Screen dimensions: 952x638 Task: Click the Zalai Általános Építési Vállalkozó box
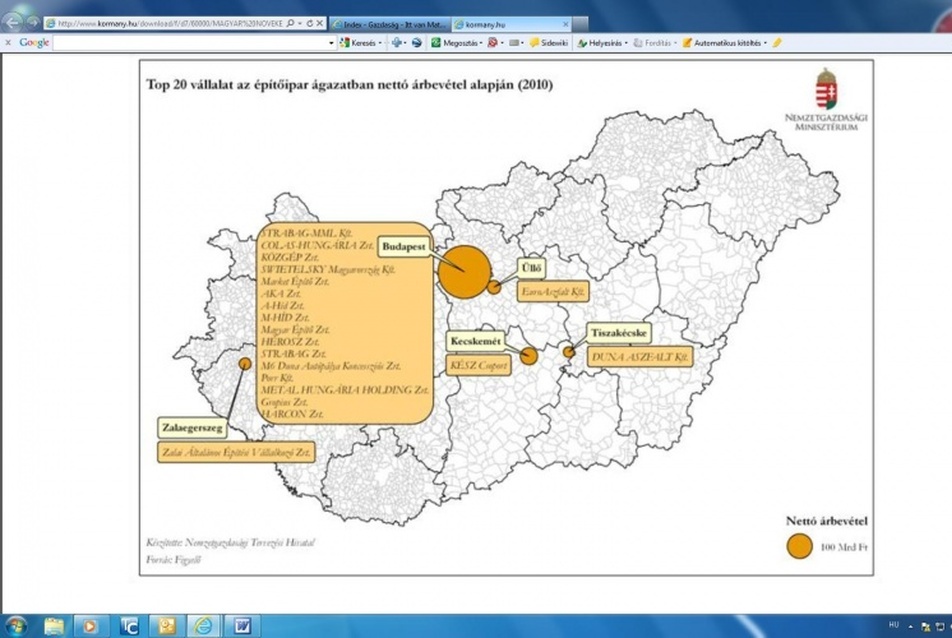236,452
